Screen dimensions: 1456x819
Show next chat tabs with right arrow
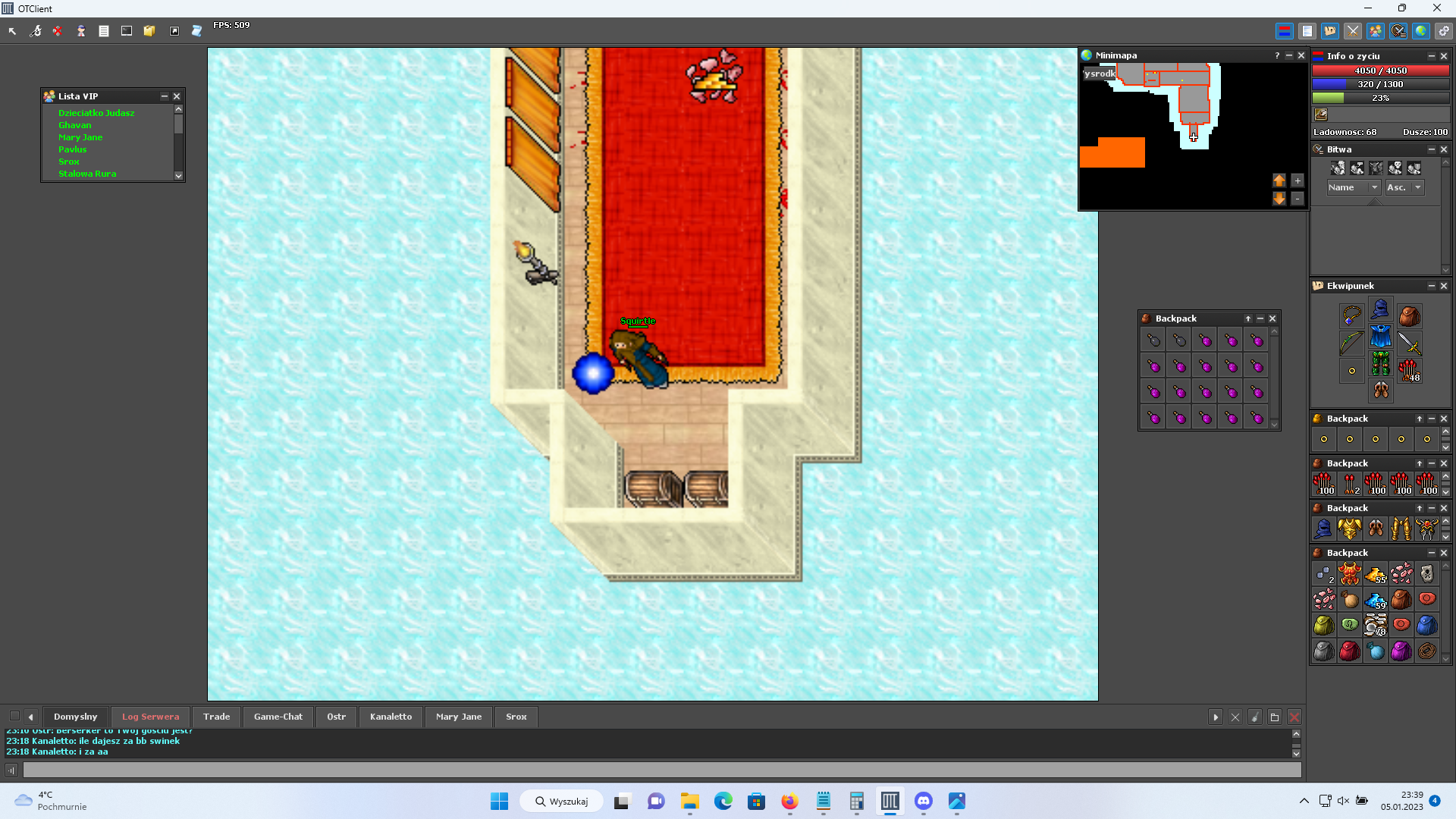(1216, 717)
